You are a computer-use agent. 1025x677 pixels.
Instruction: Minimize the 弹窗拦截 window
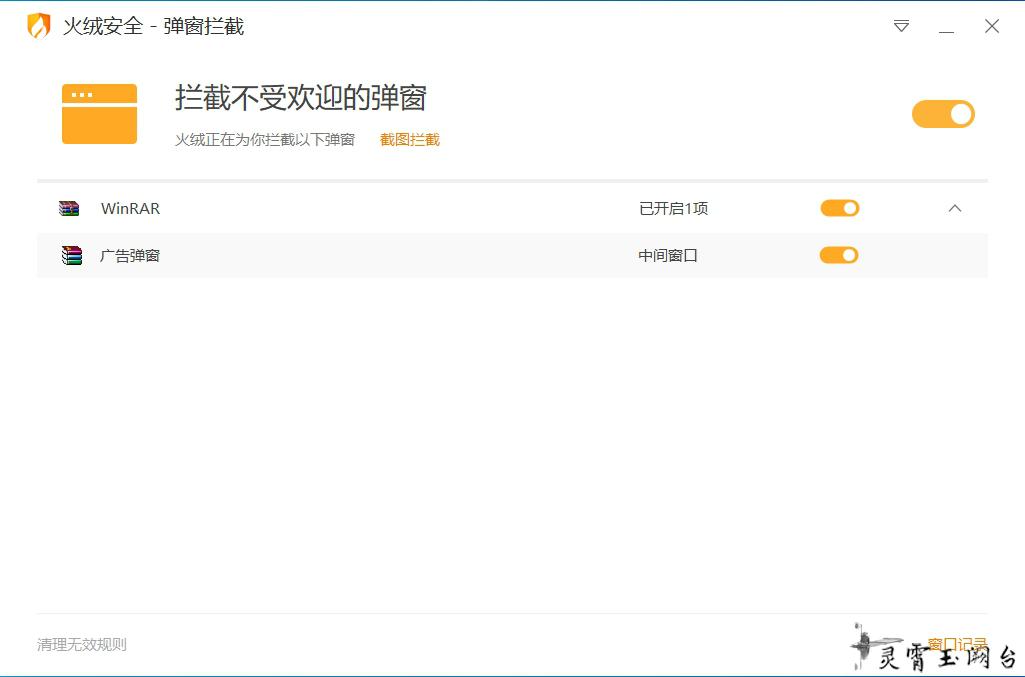click(x=946, y=27)
